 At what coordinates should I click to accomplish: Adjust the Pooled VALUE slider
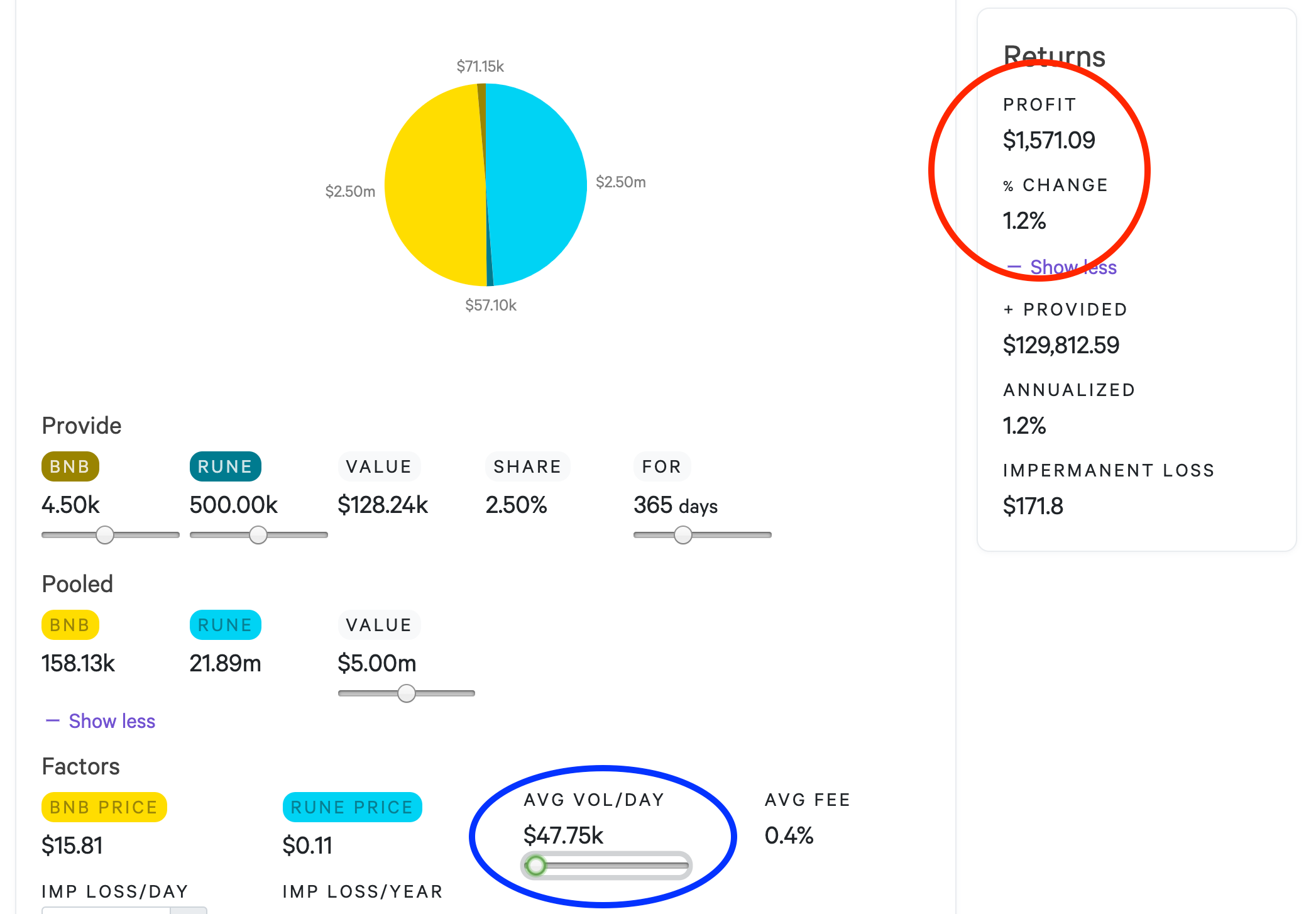point(407,693)
